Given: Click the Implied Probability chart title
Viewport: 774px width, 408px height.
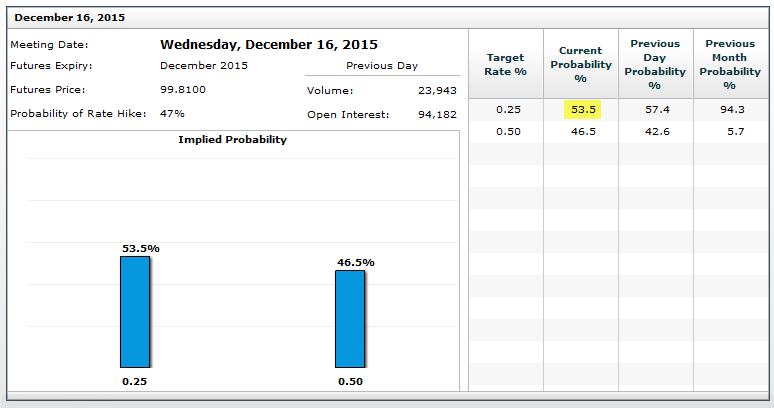Looking at the screenshot, I should click(x=232, y=140).
